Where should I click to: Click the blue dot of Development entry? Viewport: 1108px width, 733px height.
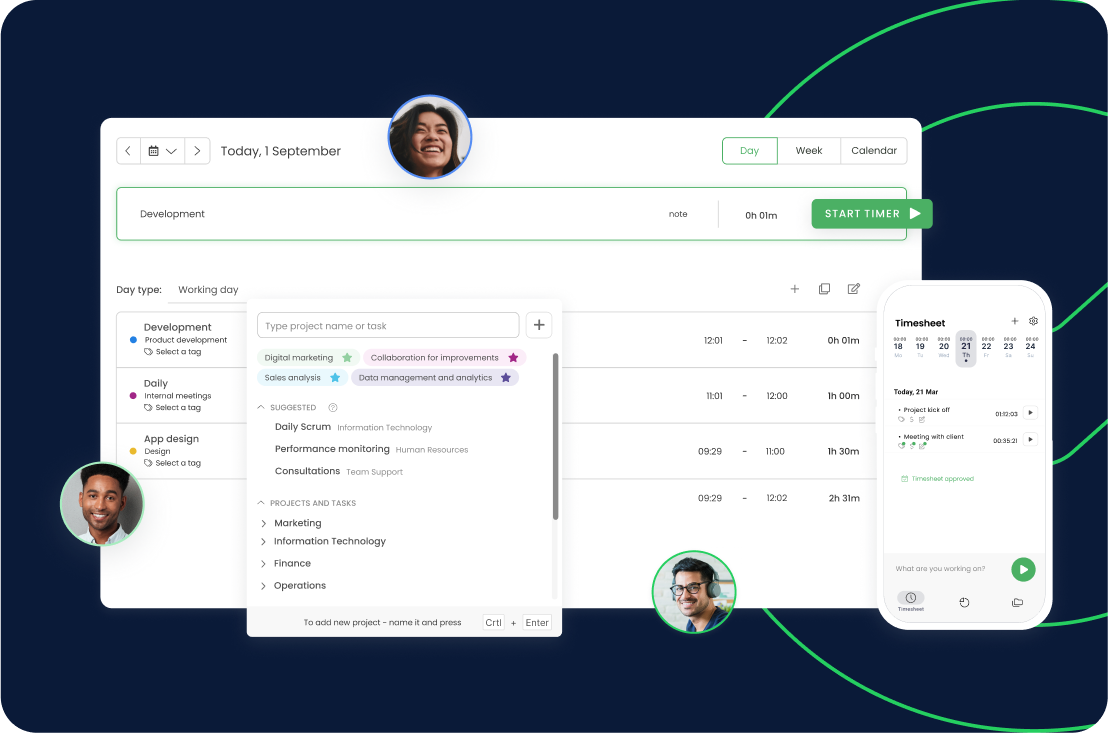(133, 340)
